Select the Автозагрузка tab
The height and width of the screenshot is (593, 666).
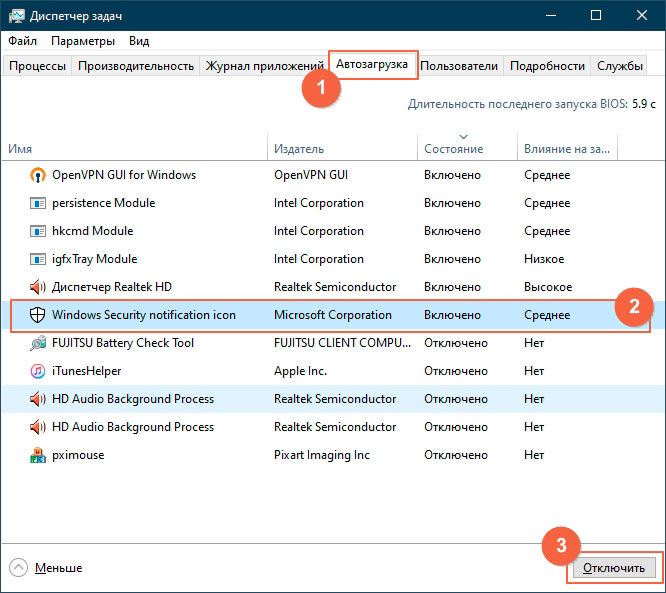coord(372,64)
